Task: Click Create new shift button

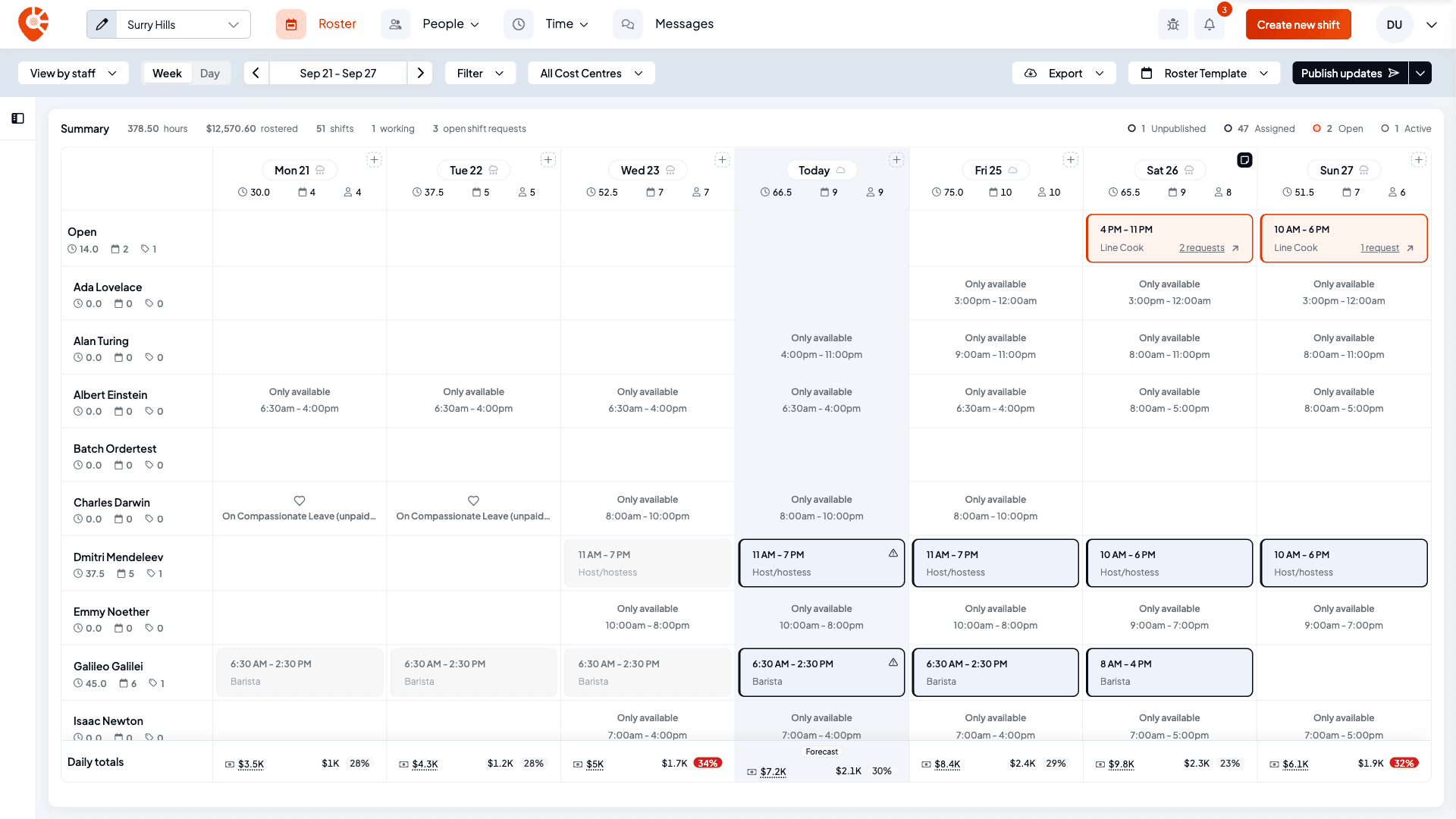Action: (x=1298, y=24)
